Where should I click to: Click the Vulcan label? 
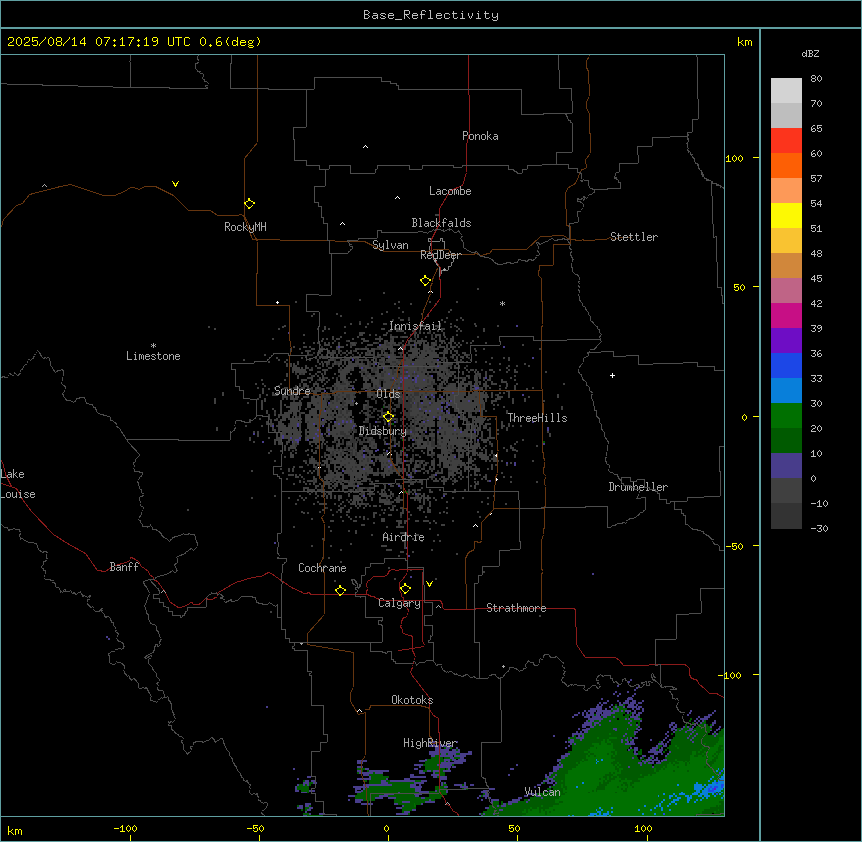coord(542,792)
